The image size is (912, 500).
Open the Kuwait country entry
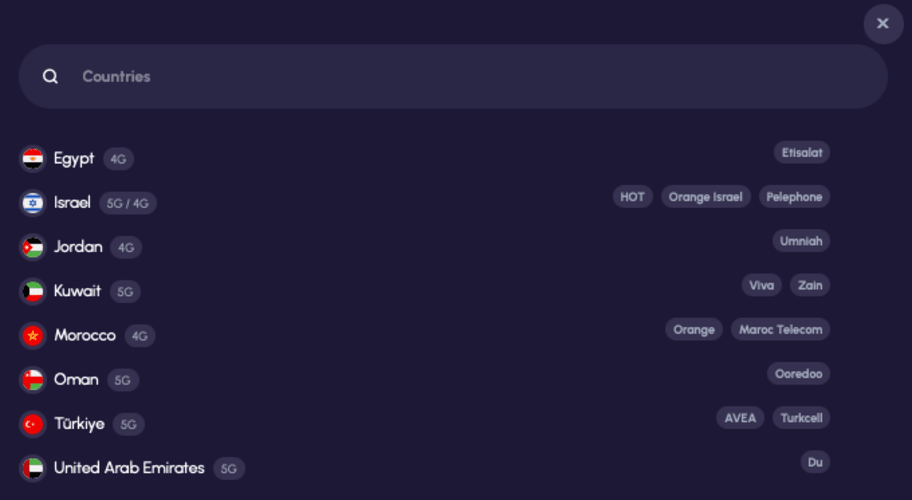77,291
